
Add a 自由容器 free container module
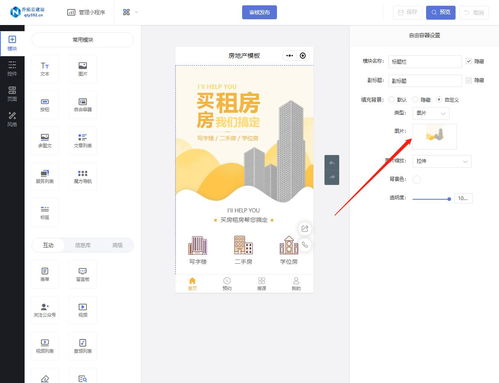[83, 105]
